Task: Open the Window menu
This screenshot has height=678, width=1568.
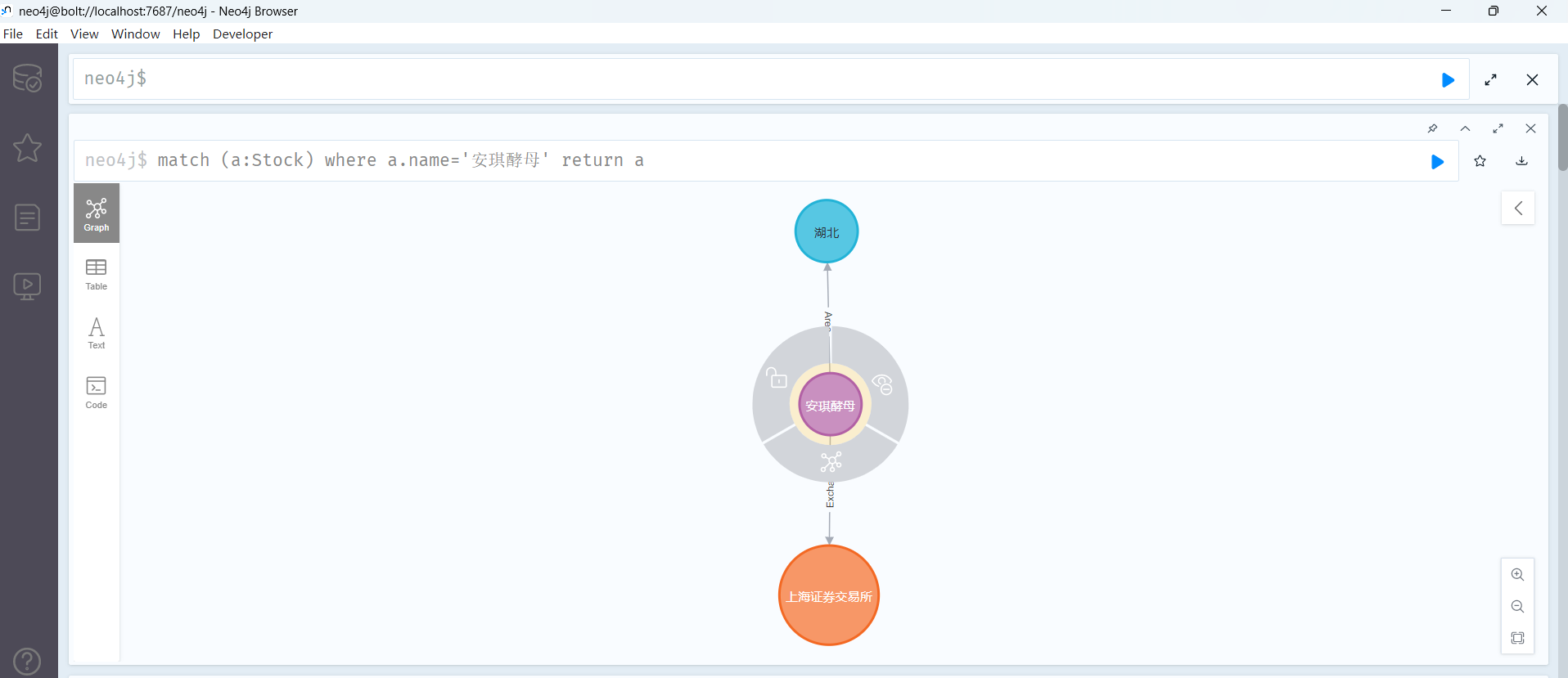Action: 136,34
